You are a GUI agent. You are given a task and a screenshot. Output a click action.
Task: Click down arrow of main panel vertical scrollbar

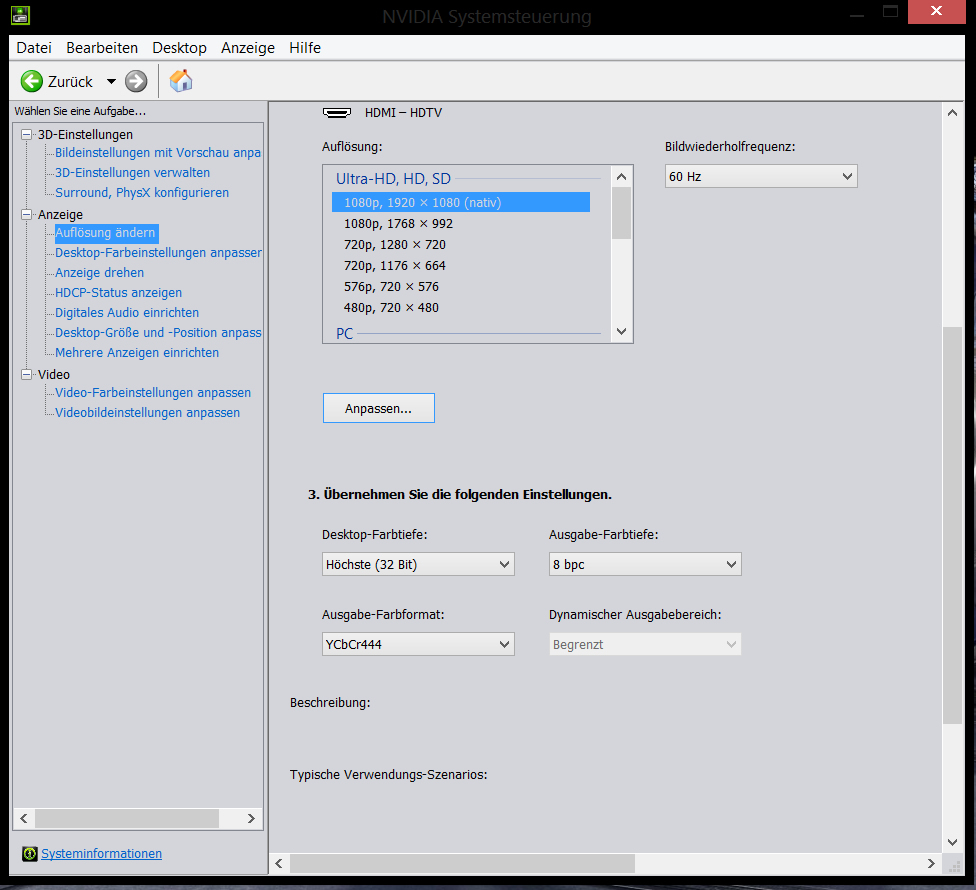coord(952,842)
